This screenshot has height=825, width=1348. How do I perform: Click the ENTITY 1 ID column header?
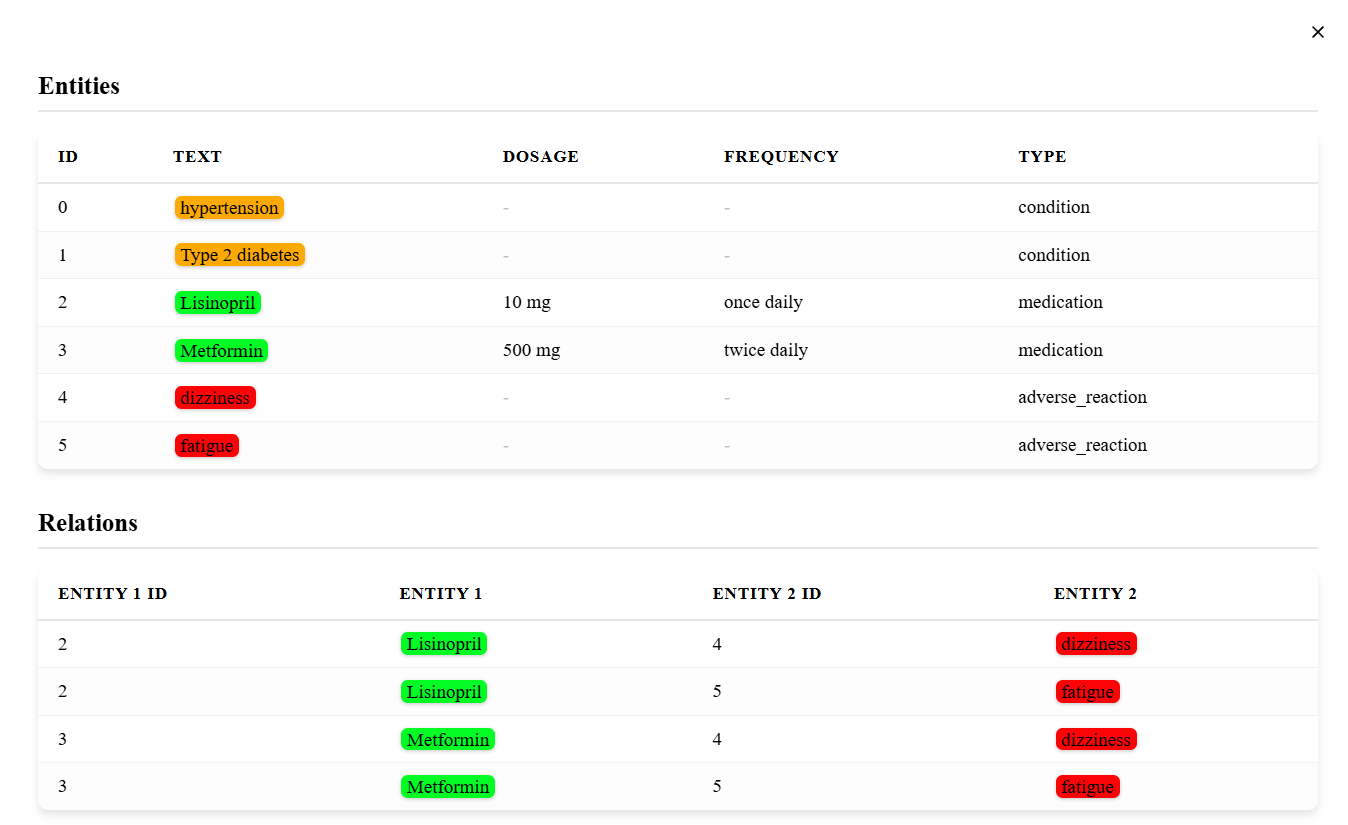[x=112, y=594]
